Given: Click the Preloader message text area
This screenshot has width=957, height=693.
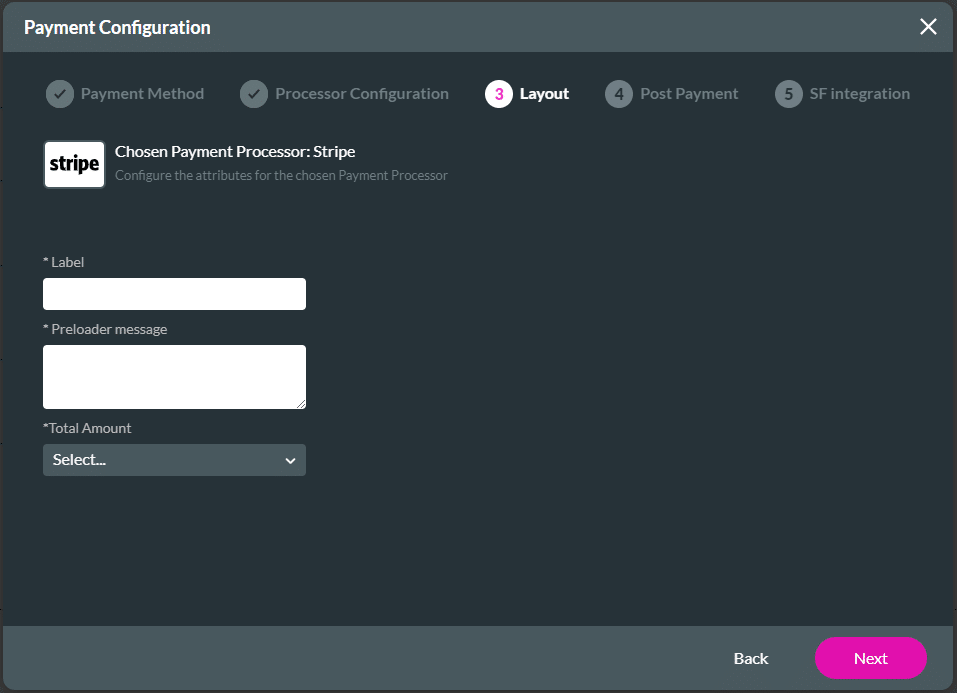Looking at the screenshot, I should click(174, 377).
